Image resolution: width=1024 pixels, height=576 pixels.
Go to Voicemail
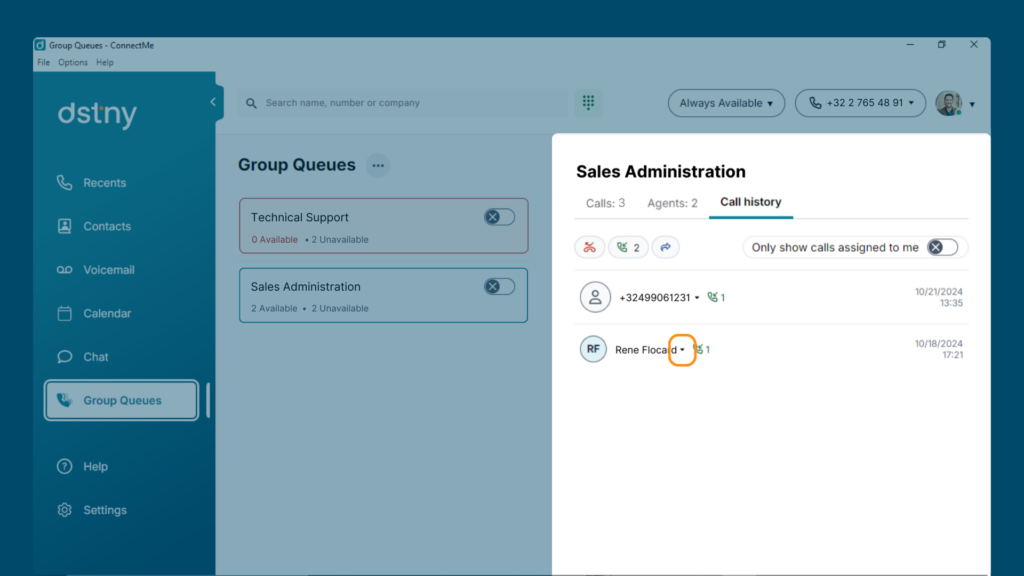point(95,270)
